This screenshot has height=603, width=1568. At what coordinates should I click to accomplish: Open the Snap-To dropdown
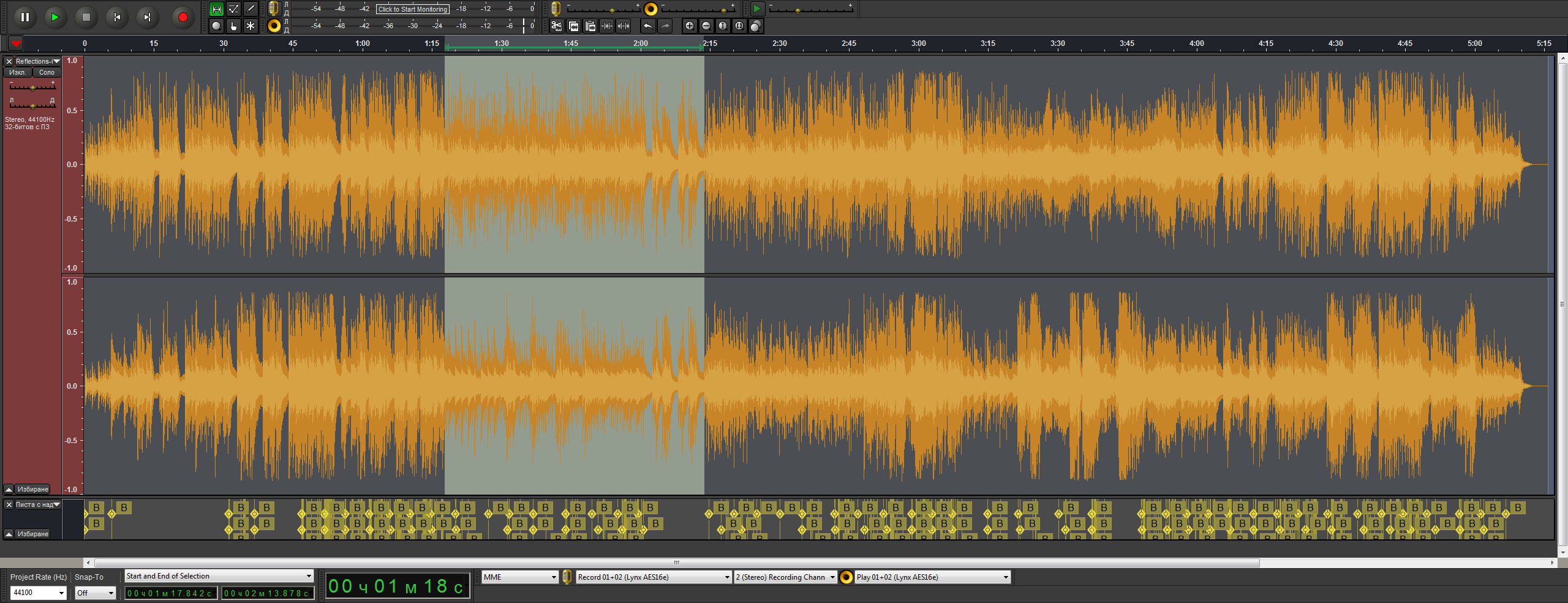click(x=95, y=593)
